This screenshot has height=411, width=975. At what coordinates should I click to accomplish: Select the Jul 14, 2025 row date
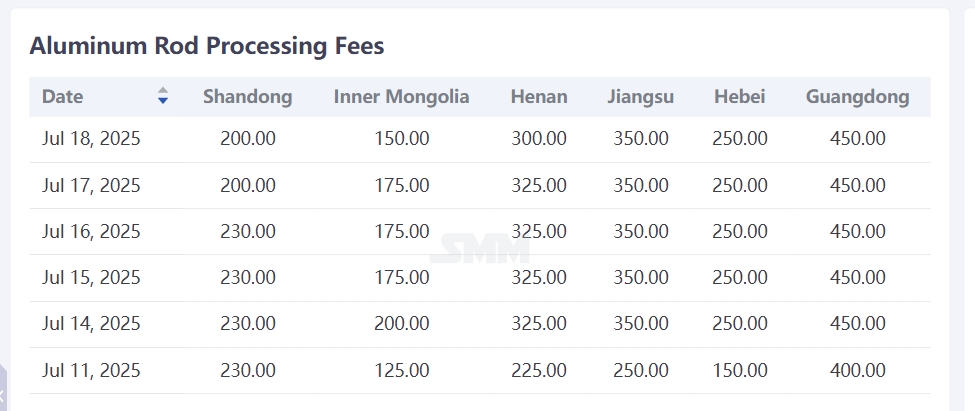tap(91, 323)
